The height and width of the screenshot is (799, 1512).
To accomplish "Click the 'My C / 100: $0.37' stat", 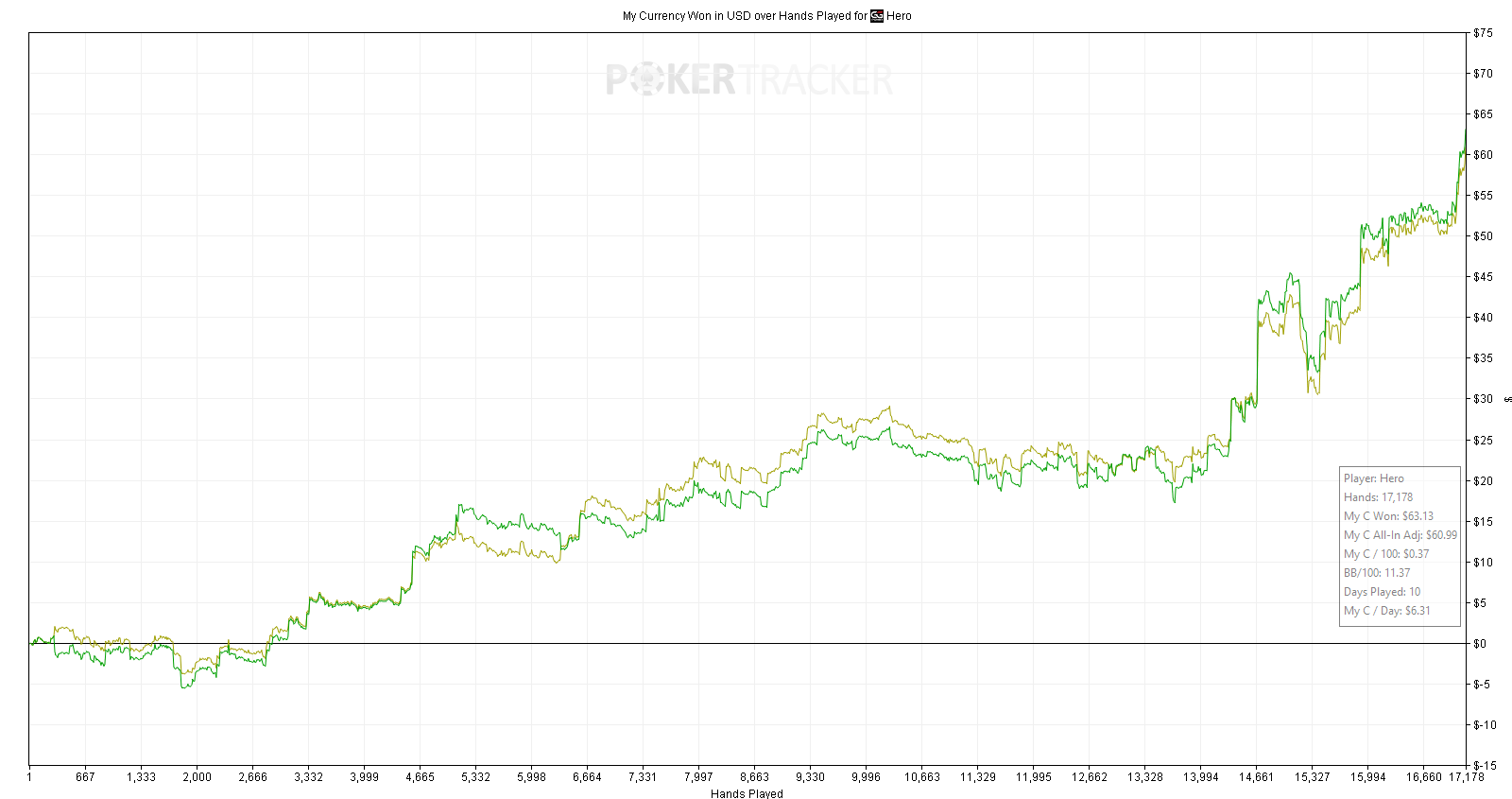I will click(1386, 554).
